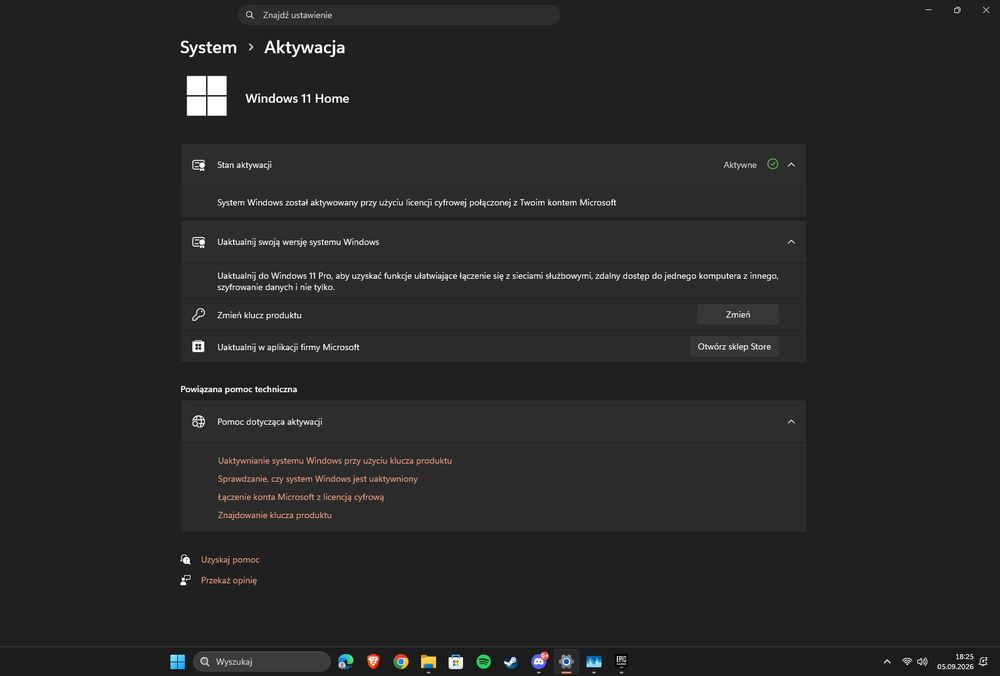Click the help headset icon beside Uzyskaj pomoc
The image size is (1000, 676).
pos(186,559)
